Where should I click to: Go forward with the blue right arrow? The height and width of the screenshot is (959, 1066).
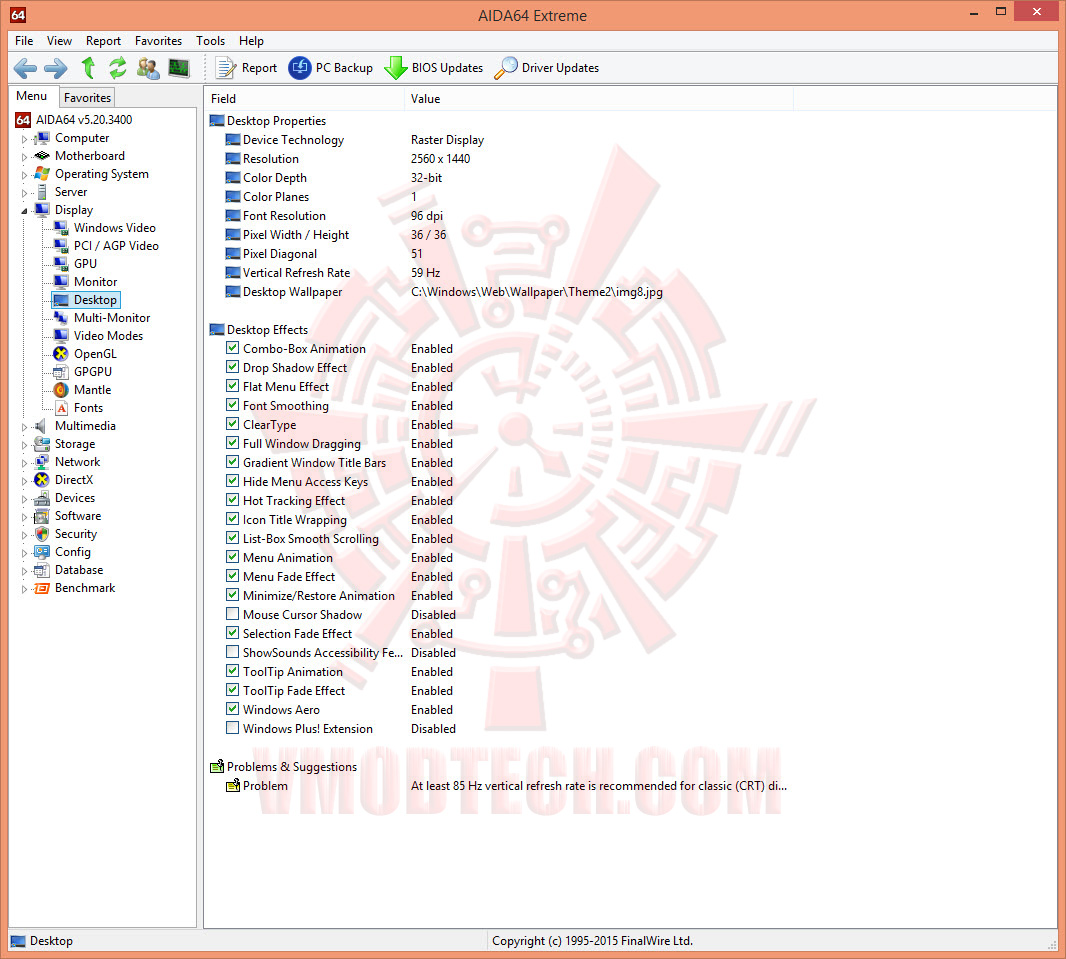click(x=56, y=68)
